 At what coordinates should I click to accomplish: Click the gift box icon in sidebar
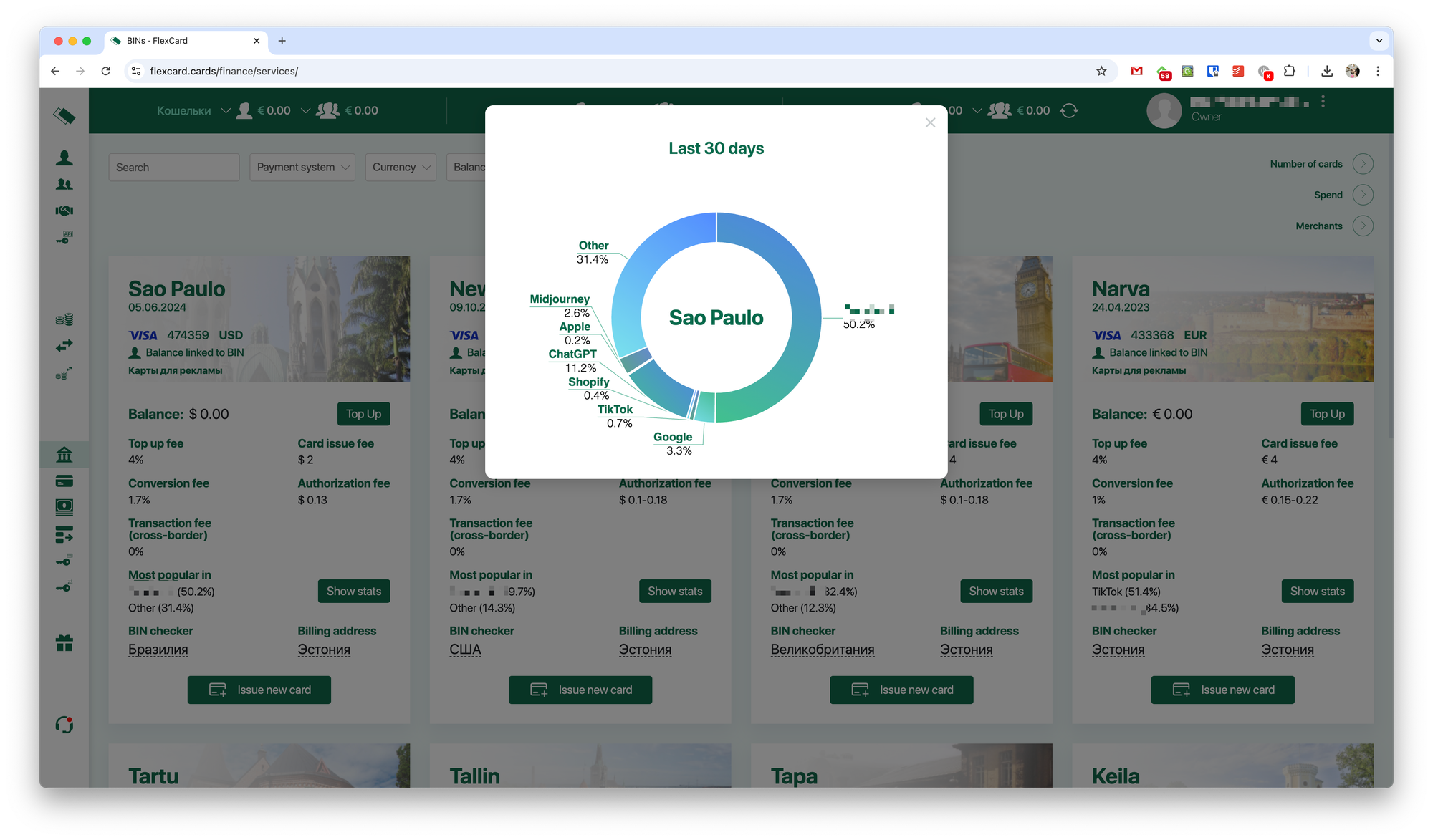pyautogui.click(x=64, y=643)
